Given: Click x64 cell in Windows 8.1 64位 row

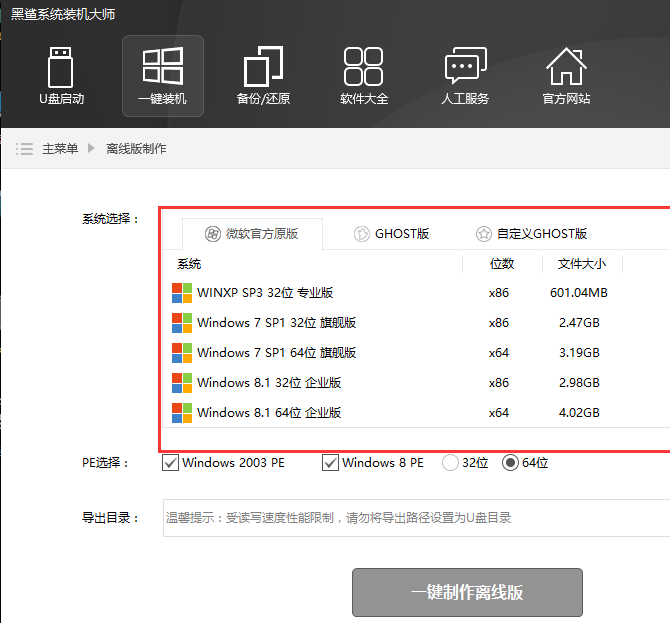Looking at the screenshot, I should (x=499, y=412).
